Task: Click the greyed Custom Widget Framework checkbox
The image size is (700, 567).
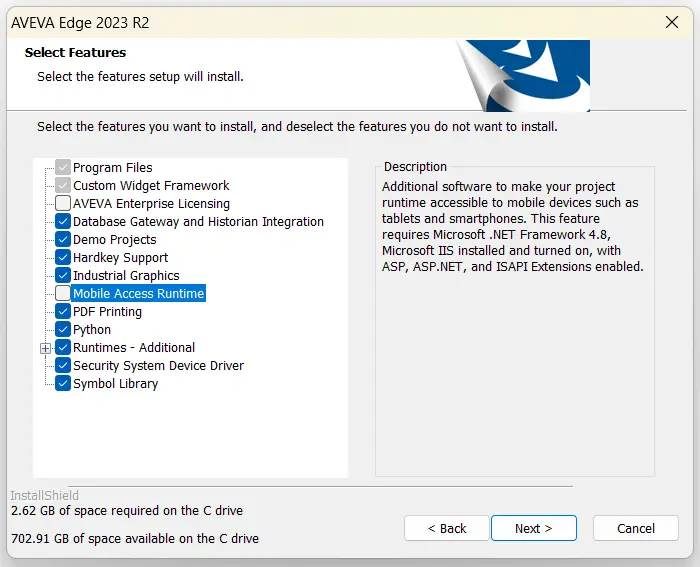Action: click(x=63, y=185)
